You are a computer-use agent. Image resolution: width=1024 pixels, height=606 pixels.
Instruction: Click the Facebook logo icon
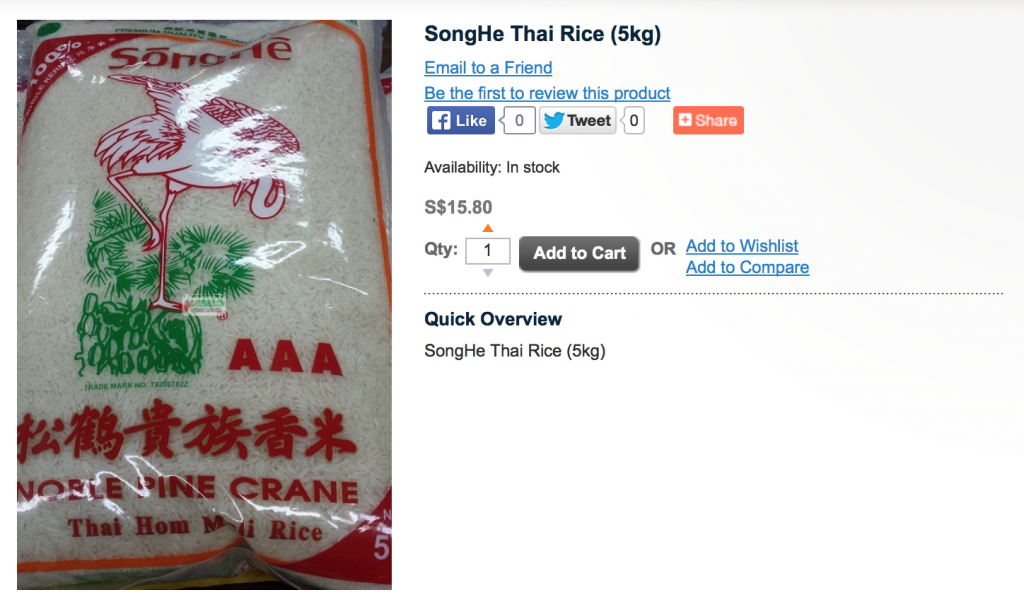coord(441,121)
